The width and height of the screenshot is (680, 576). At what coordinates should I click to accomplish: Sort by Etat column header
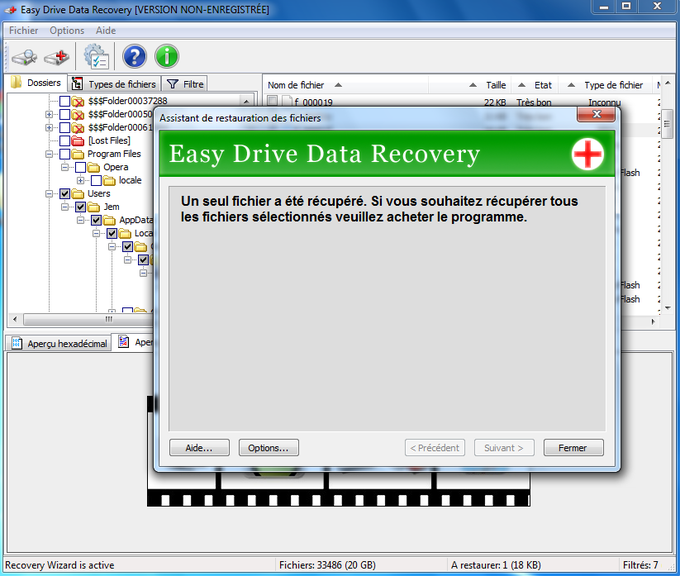click(x=536, y=85)
